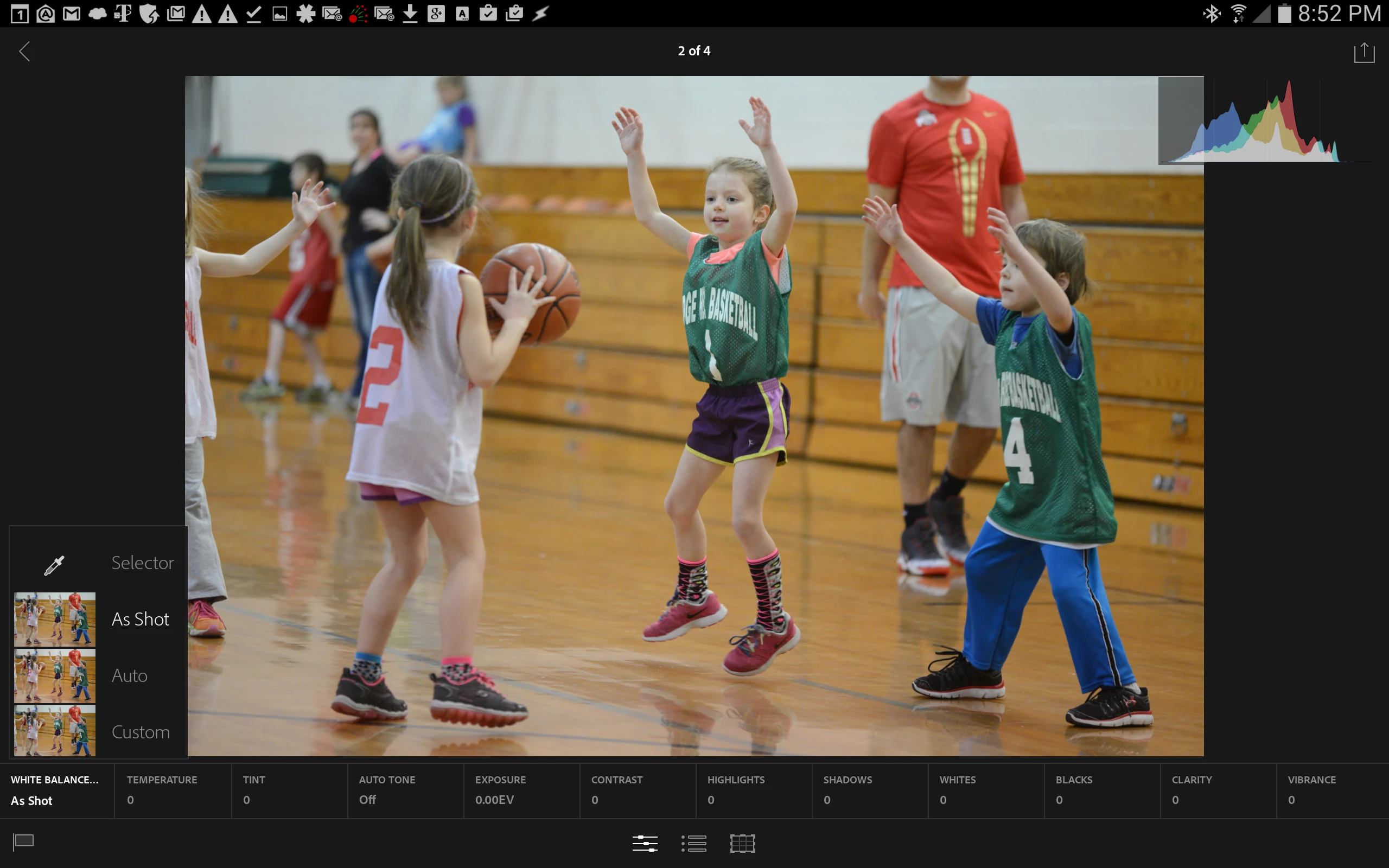This screenshot has height=868, width=1389.
Task: Check Bluetooth icon in status bar
Action: point(1211,13)
